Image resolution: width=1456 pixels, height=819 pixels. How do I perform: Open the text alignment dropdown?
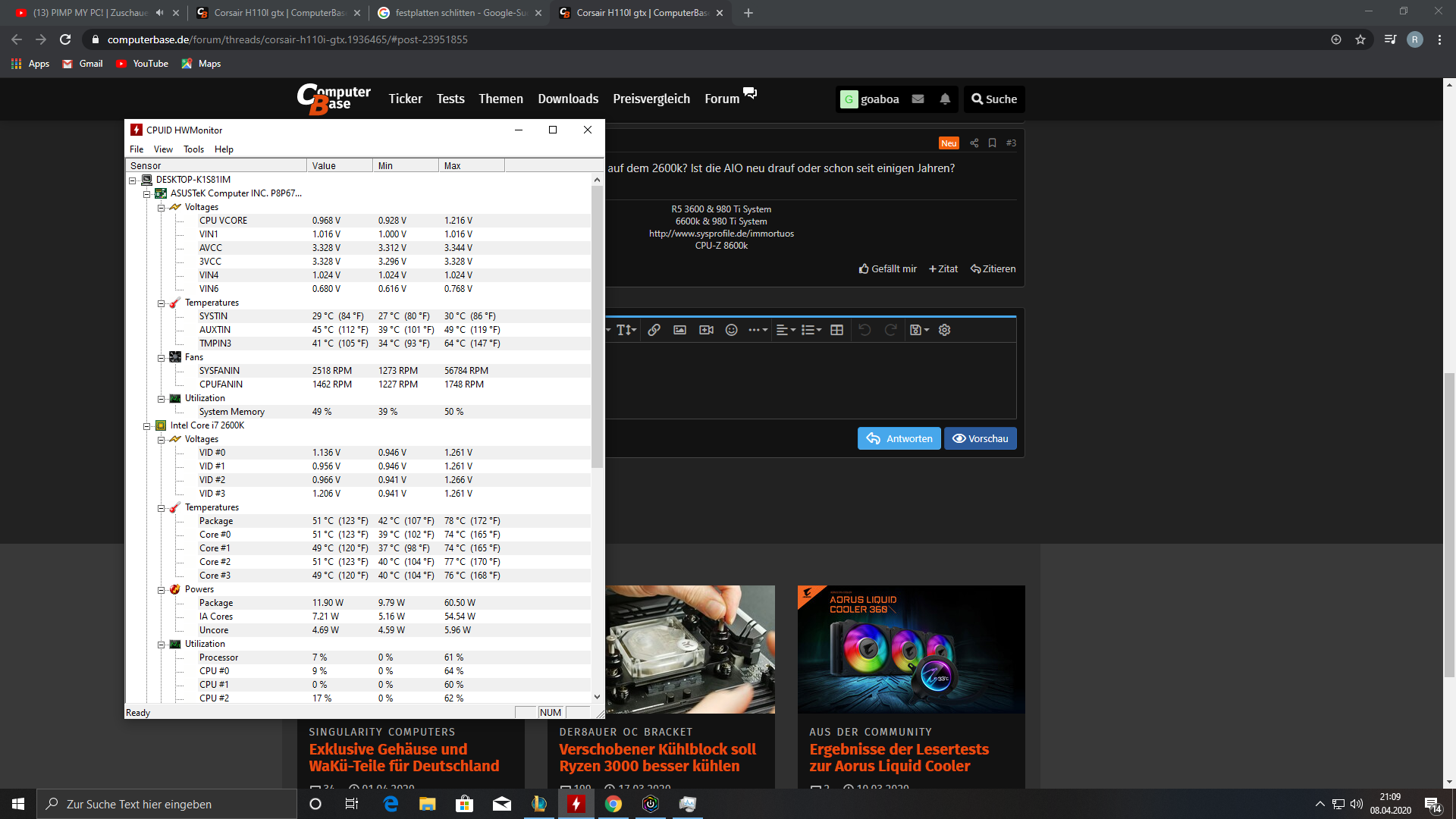tap(786, 330)
